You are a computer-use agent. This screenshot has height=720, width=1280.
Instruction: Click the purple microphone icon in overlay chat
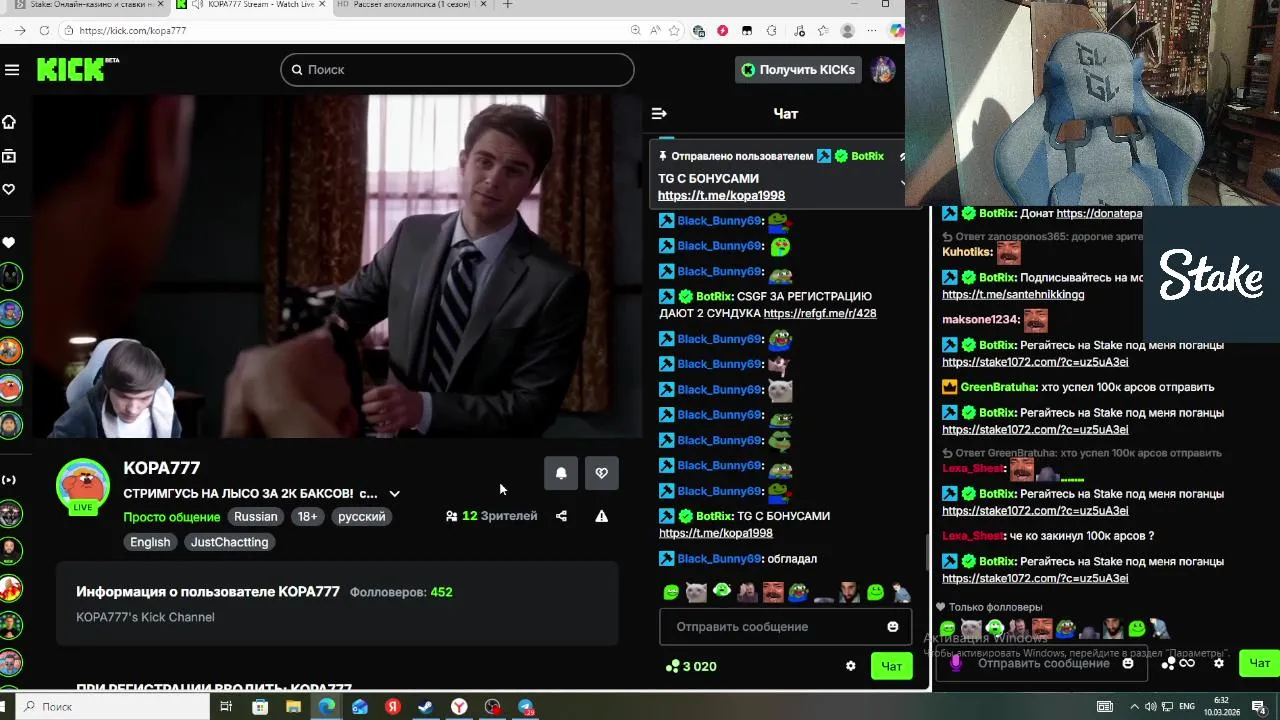(956, 662)
